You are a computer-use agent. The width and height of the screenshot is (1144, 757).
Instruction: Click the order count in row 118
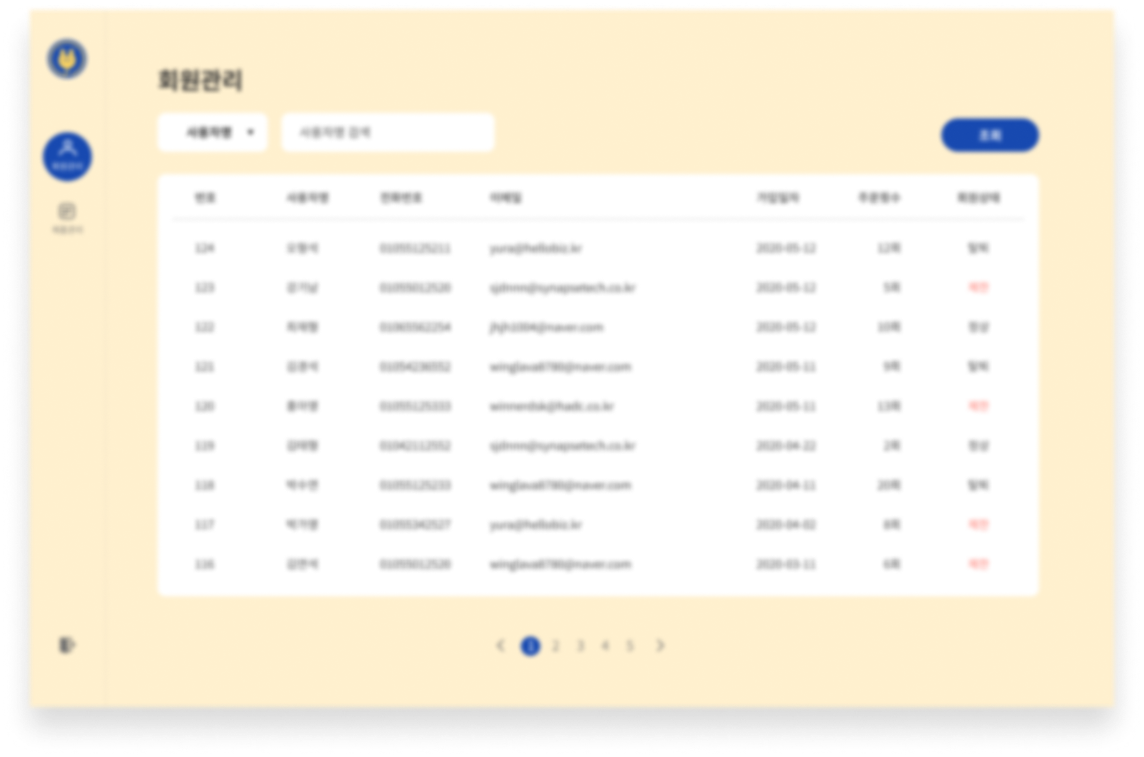pyautogui.click(x=889, y=485)
